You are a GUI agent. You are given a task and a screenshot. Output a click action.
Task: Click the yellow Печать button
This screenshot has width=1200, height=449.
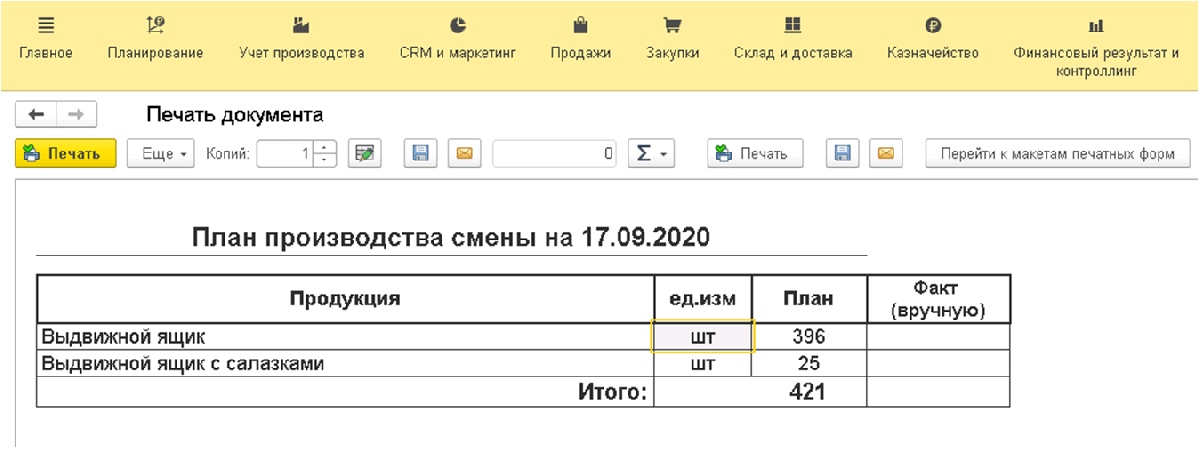click(66, 154)
